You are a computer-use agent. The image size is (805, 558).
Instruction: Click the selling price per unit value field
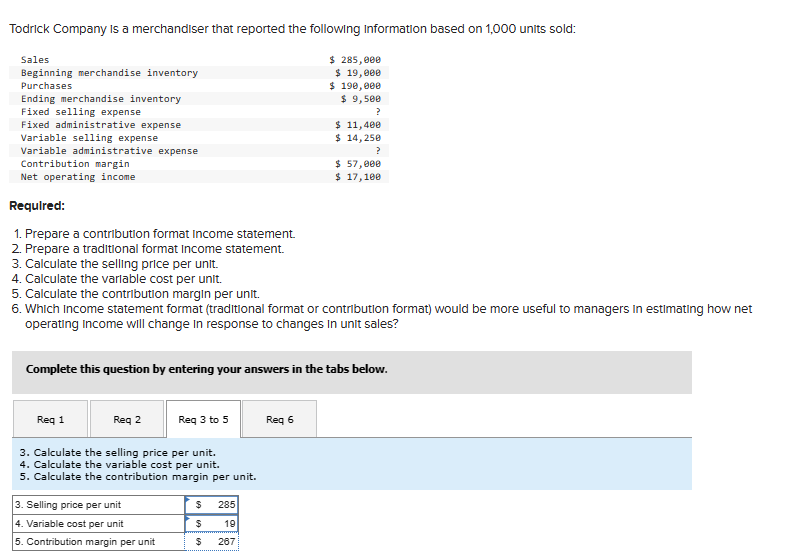(x=212, y=505)
